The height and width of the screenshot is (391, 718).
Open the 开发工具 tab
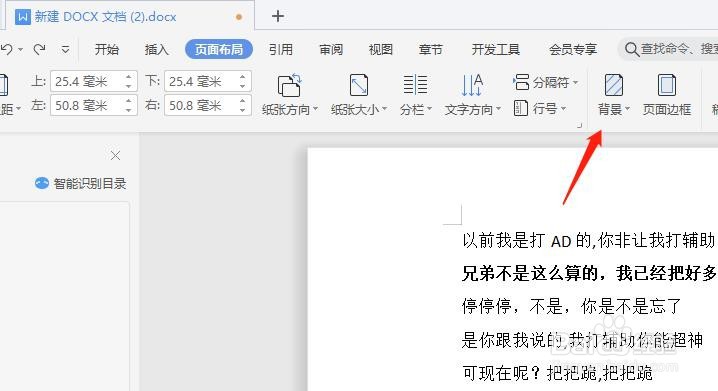496,49
